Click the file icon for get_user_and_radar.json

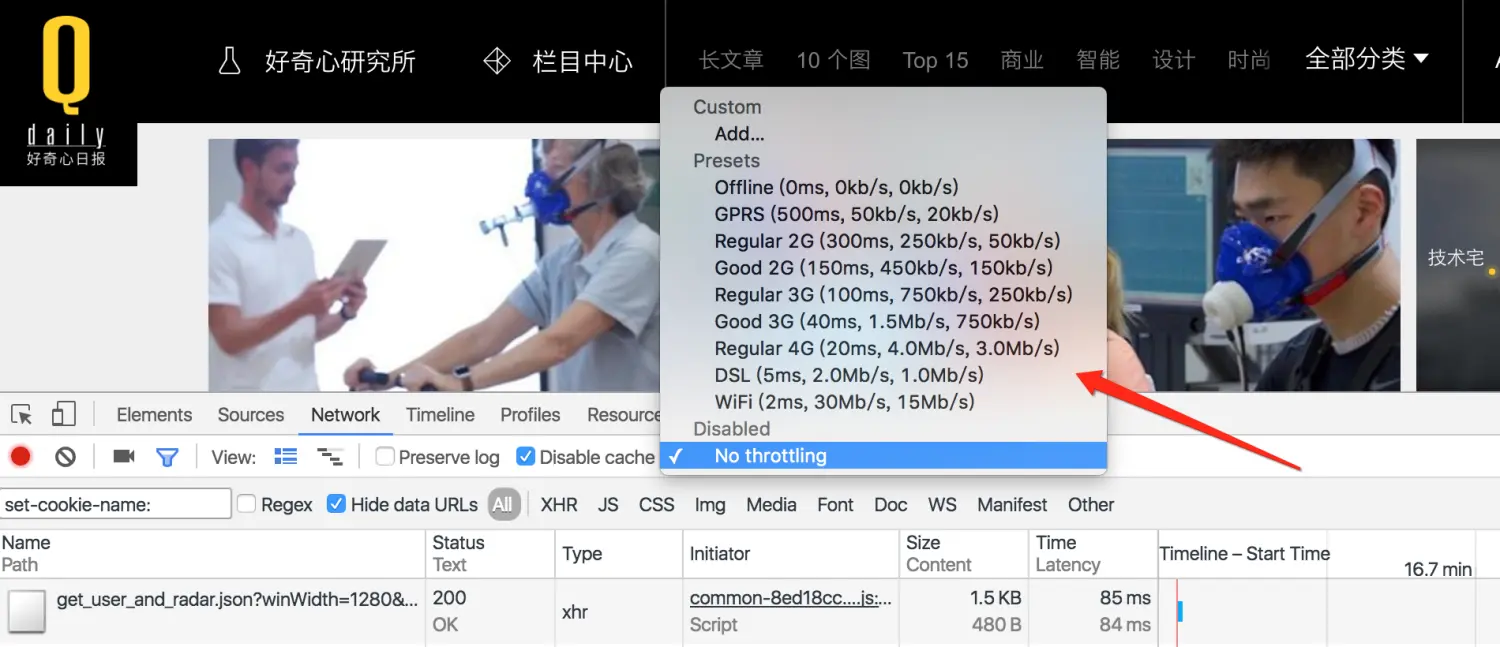point(27,611)
